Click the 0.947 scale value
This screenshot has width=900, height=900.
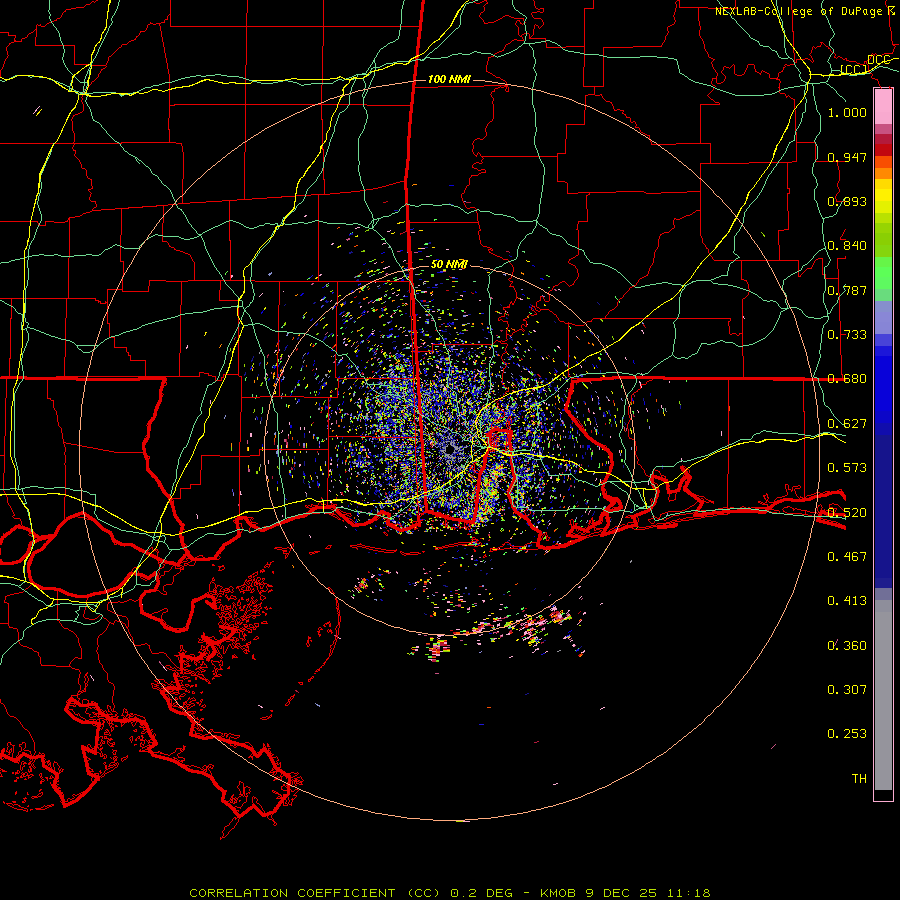click(x=847, y=157)
